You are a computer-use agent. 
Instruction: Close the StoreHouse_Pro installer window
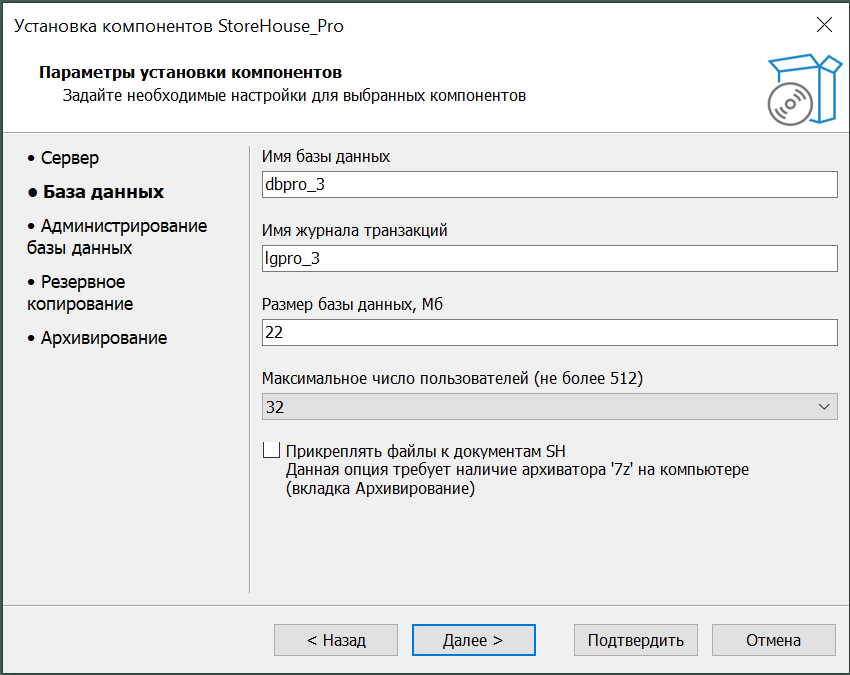pyautogui.click(x=824, y=26)
